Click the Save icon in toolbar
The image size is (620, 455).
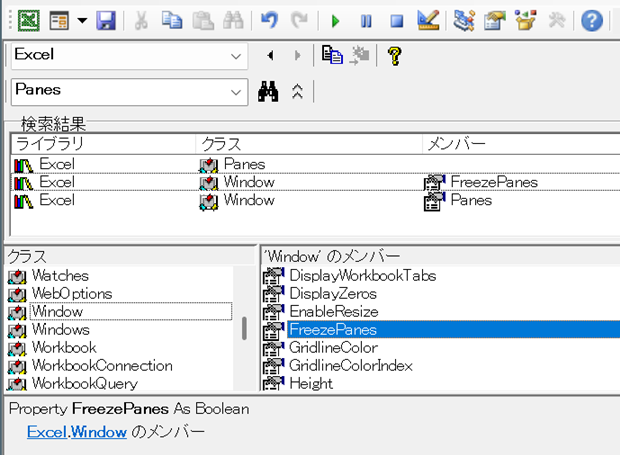pos(106,19)
